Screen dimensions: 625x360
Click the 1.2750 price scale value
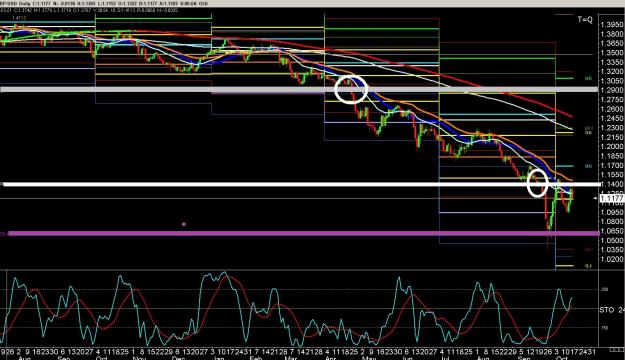[x=612, y=100]
